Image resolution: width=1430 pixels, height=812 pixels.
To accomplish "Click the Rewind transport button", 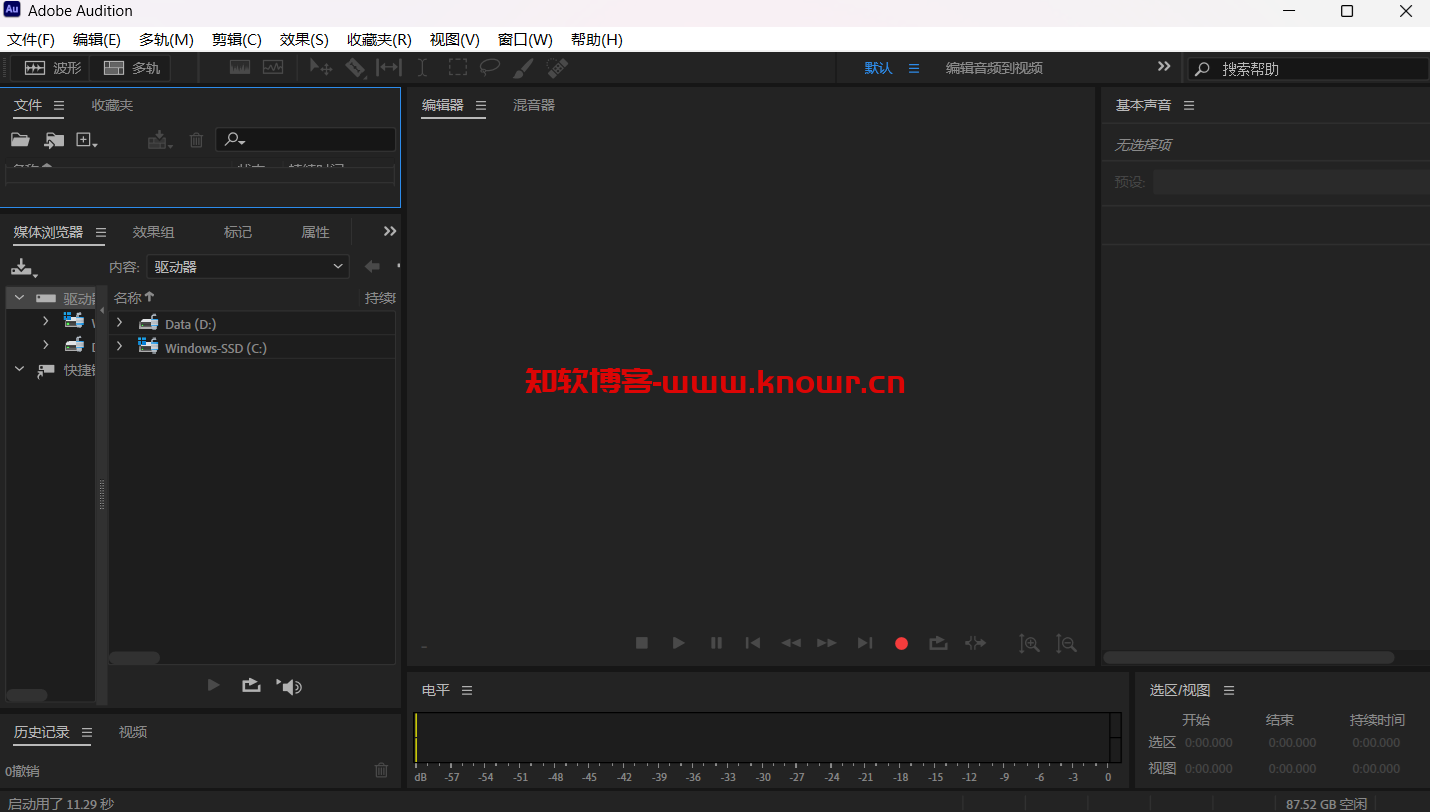I will pos(790,643).
